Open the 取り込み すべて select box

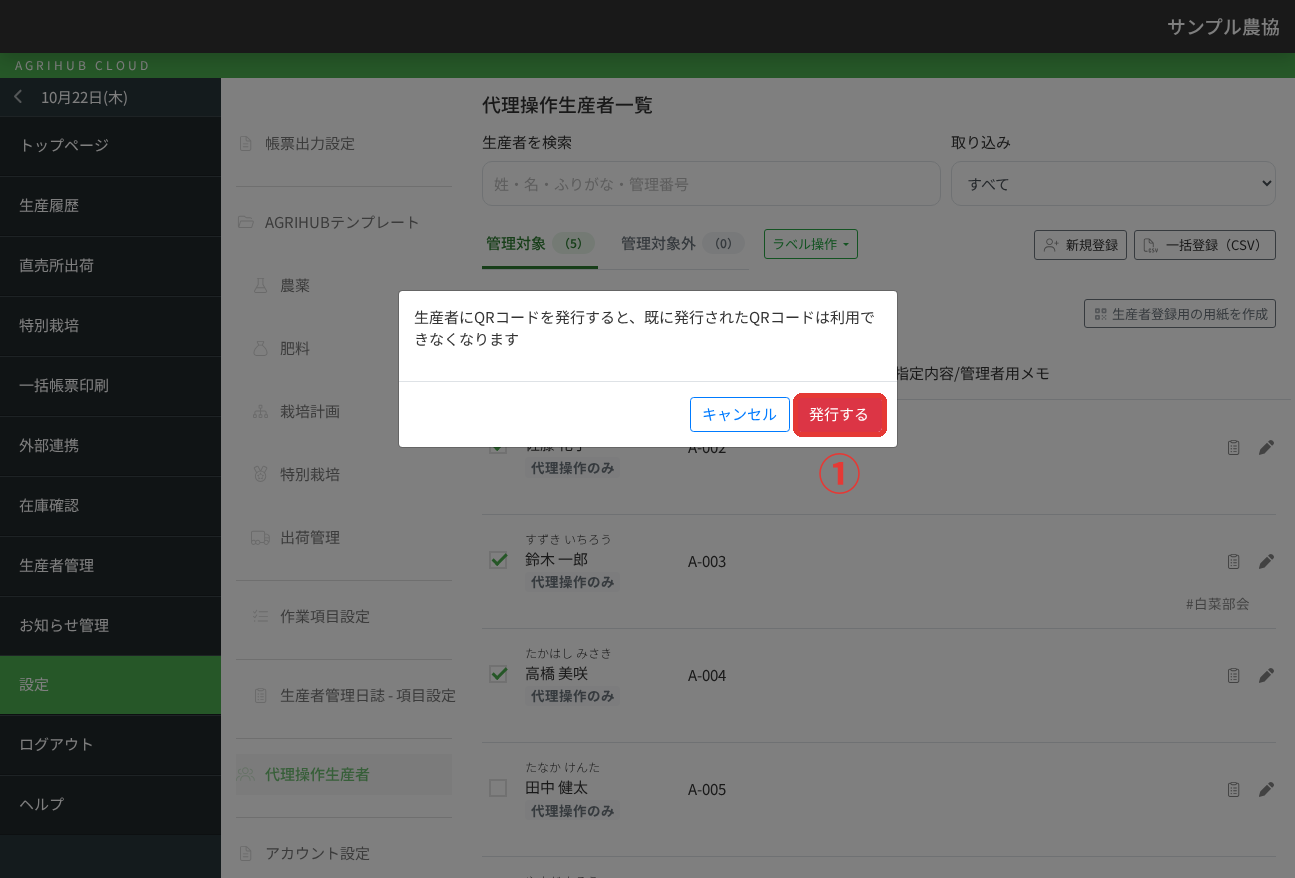click(x=1113, y=184)
